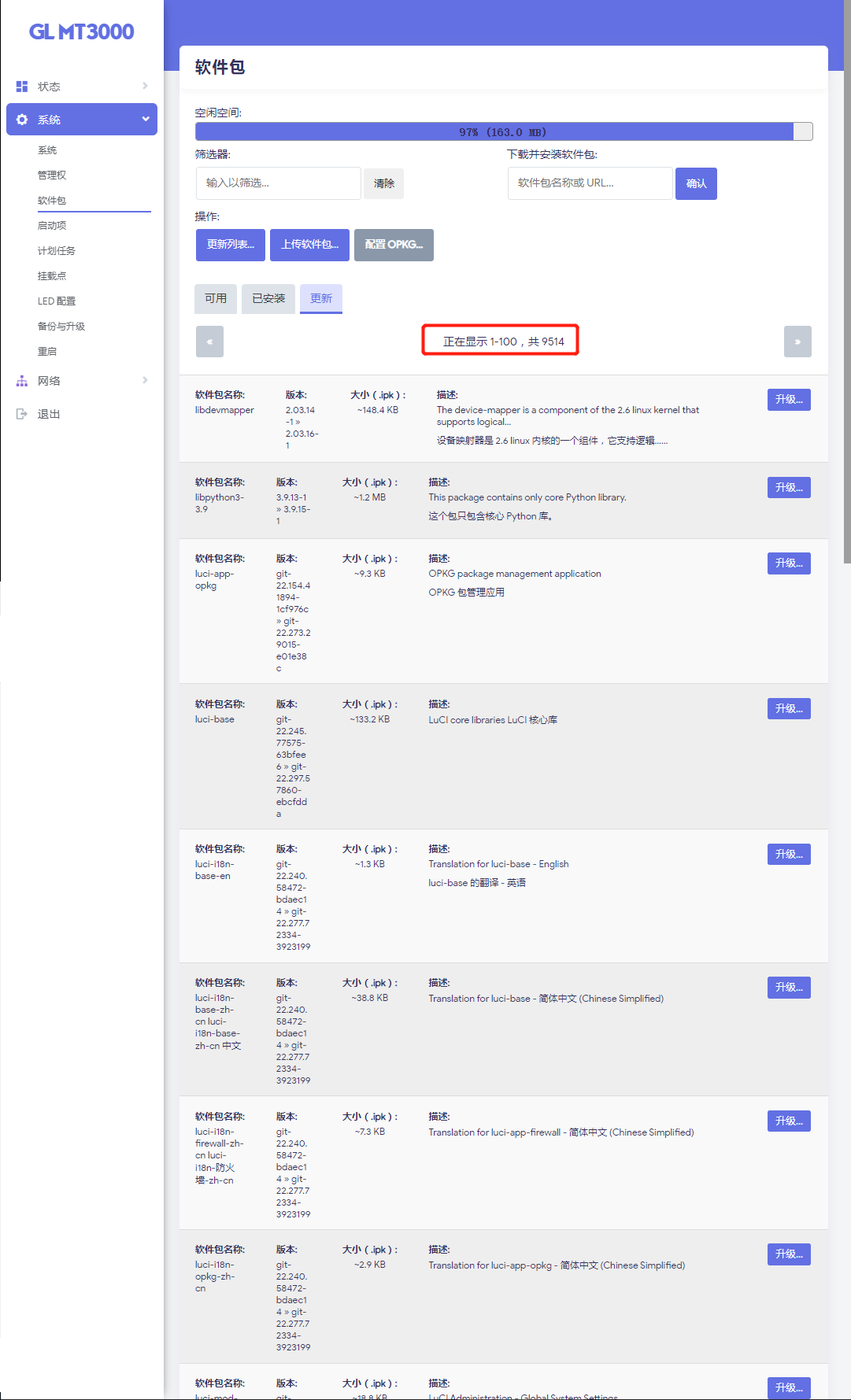Click the System gear icon
Image resolution: width=851 pixels, height=1400 pixels.
click(22, 120)
